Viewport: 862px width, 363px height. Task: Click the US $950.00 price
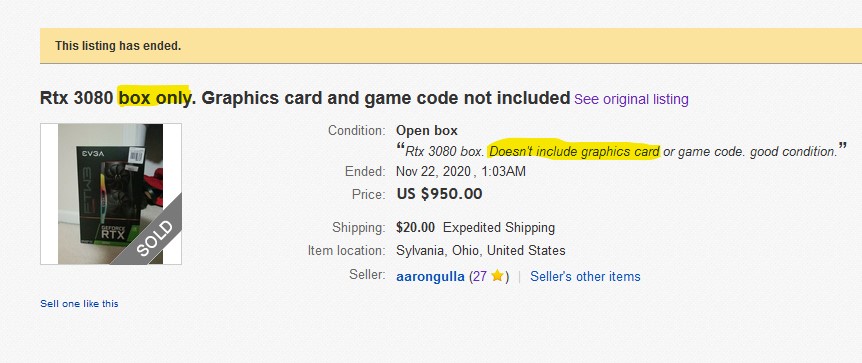pyautogui.click(x=439, y=194)
